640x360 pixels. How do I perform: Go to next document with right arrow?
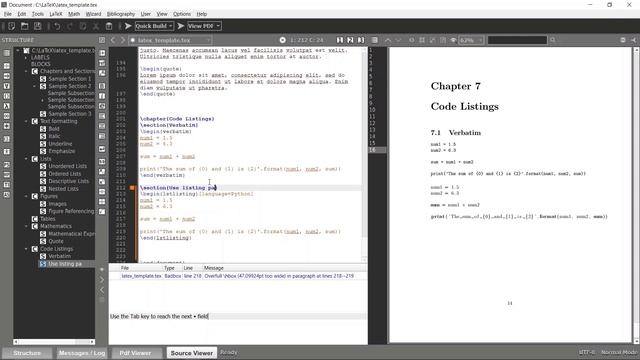(122, 40)
